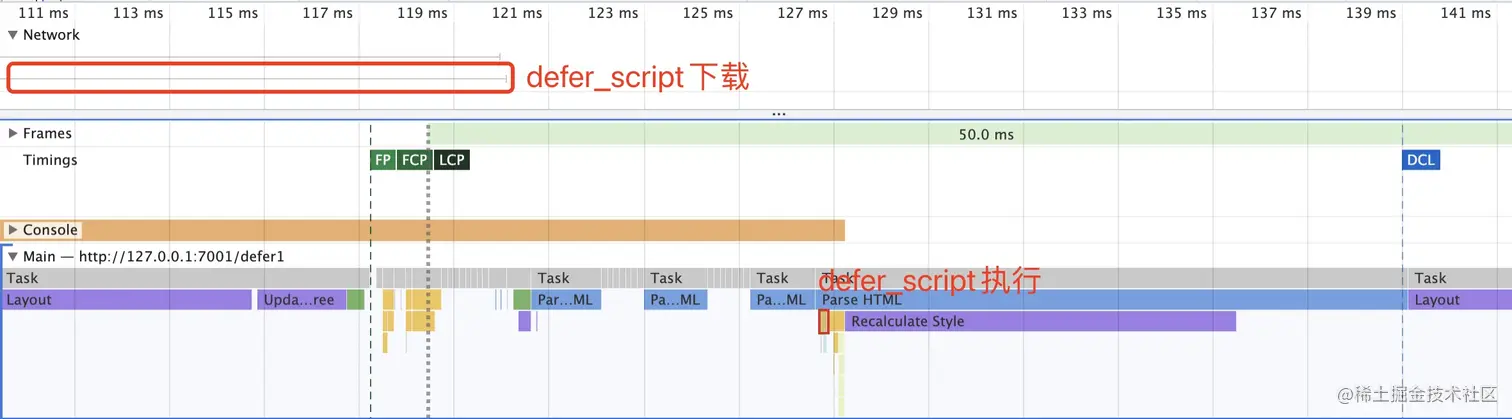This screenshot has width=1512, height=419.
Task: Click the 129 ms ruler label
Action: (x=898, y=13)
